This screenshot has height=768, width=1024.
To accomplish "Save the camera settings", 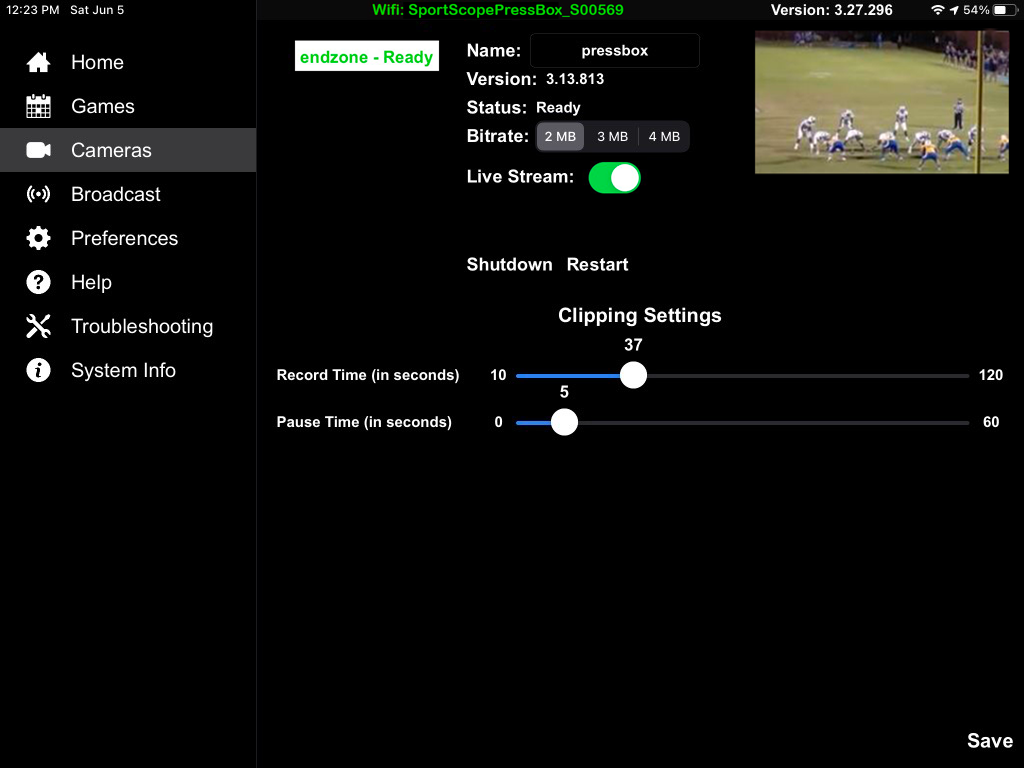I will 989,741.
